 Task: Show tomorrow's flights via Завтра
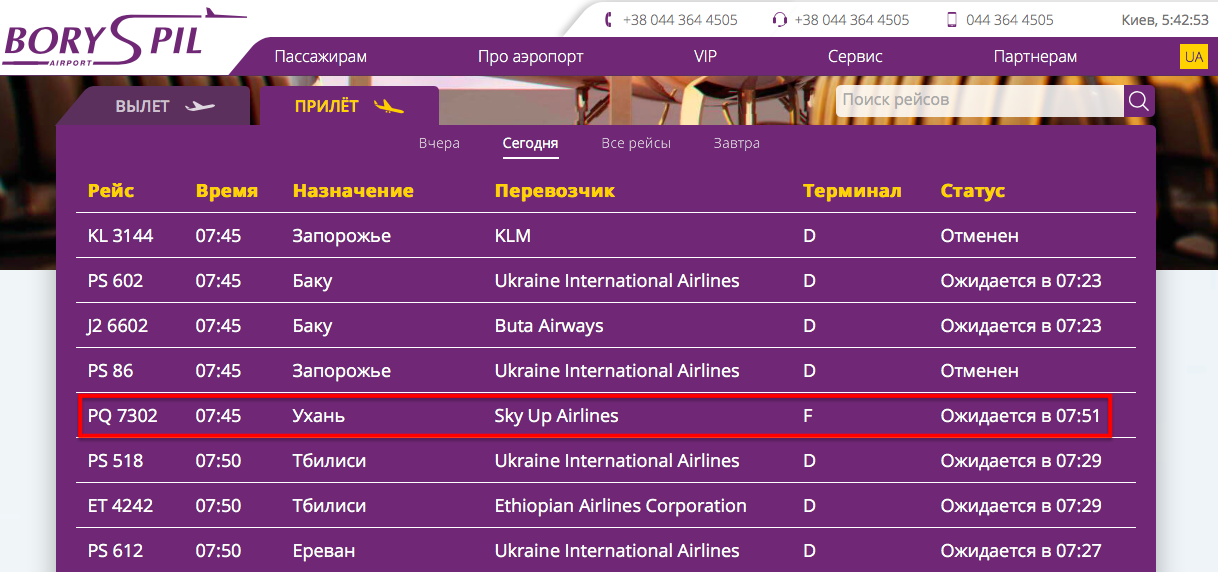tap(736, 143)
